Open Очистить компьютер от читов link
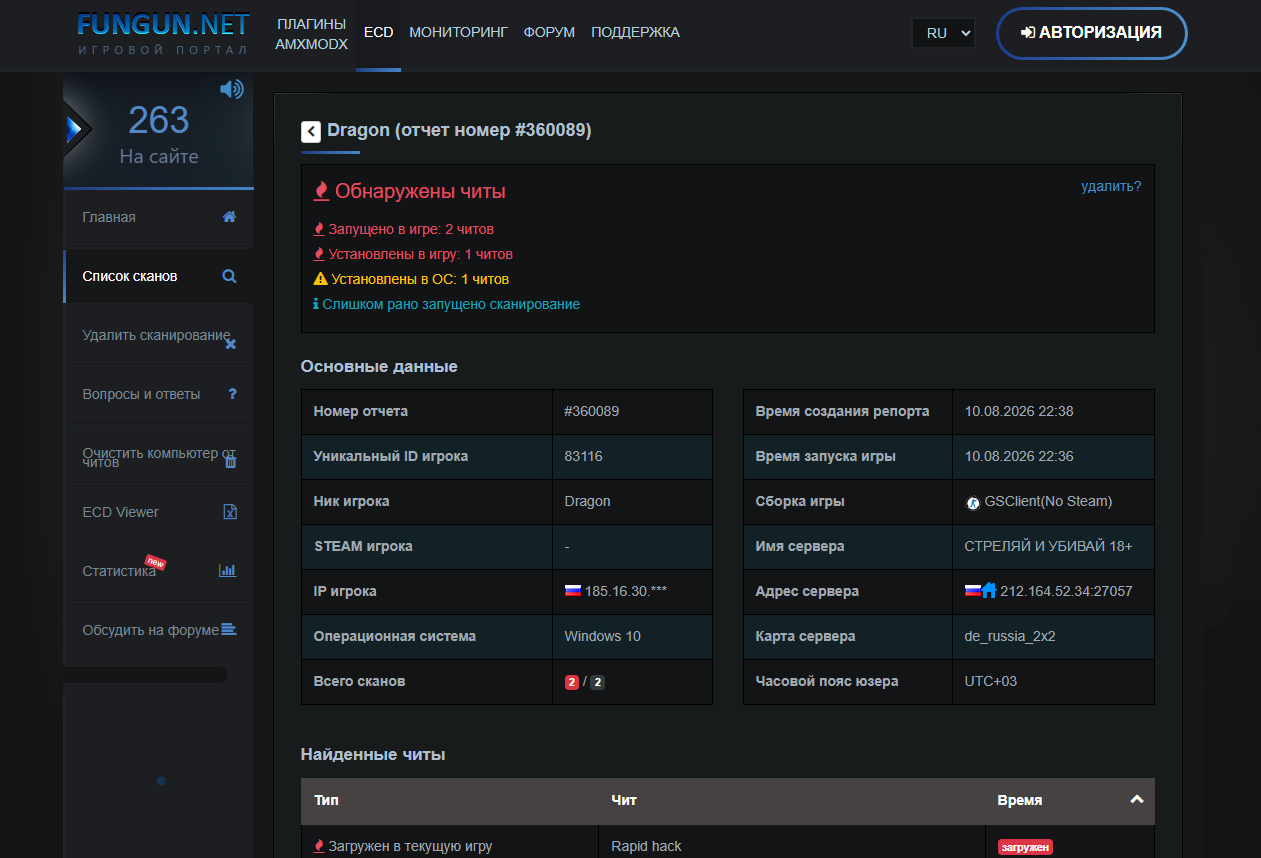Viewport: 1261px width, 858px height. coord(158,456)
